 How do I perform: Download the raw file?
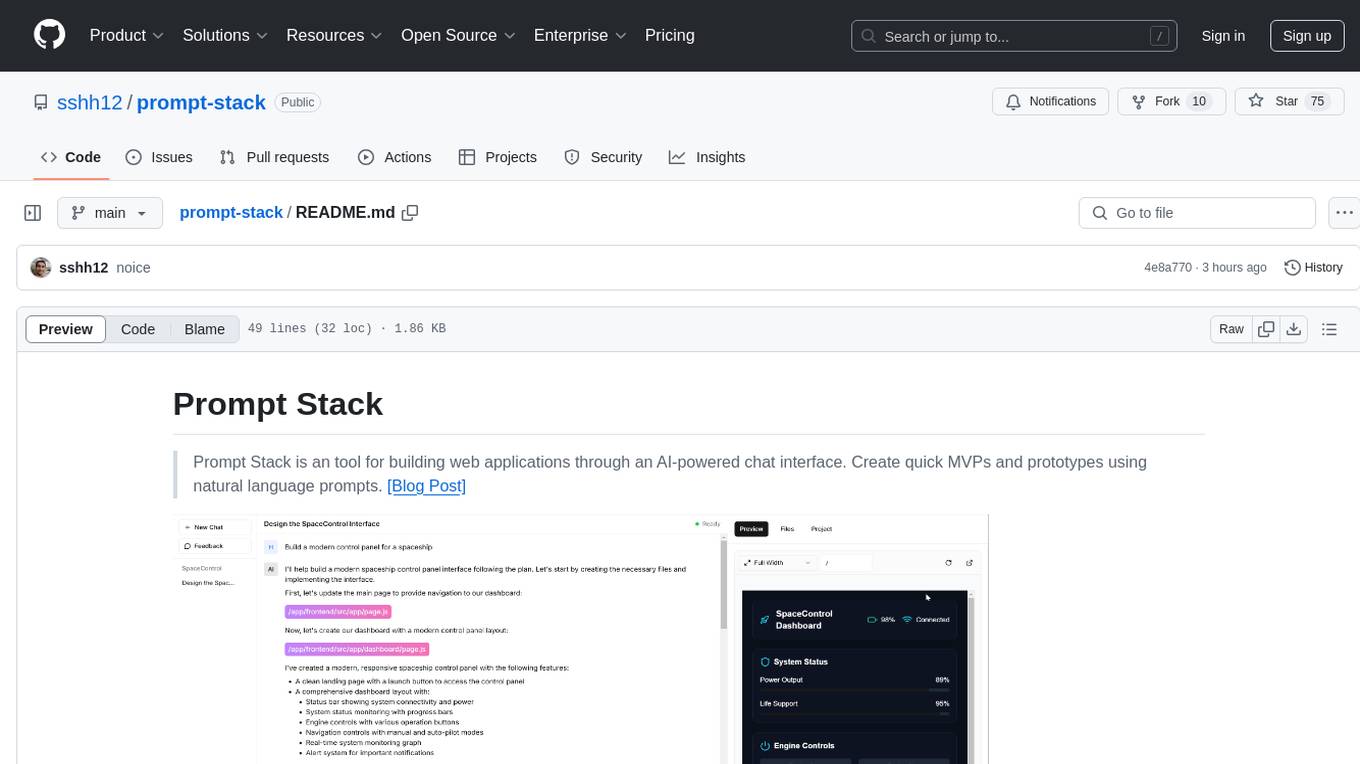(1293, 329)
